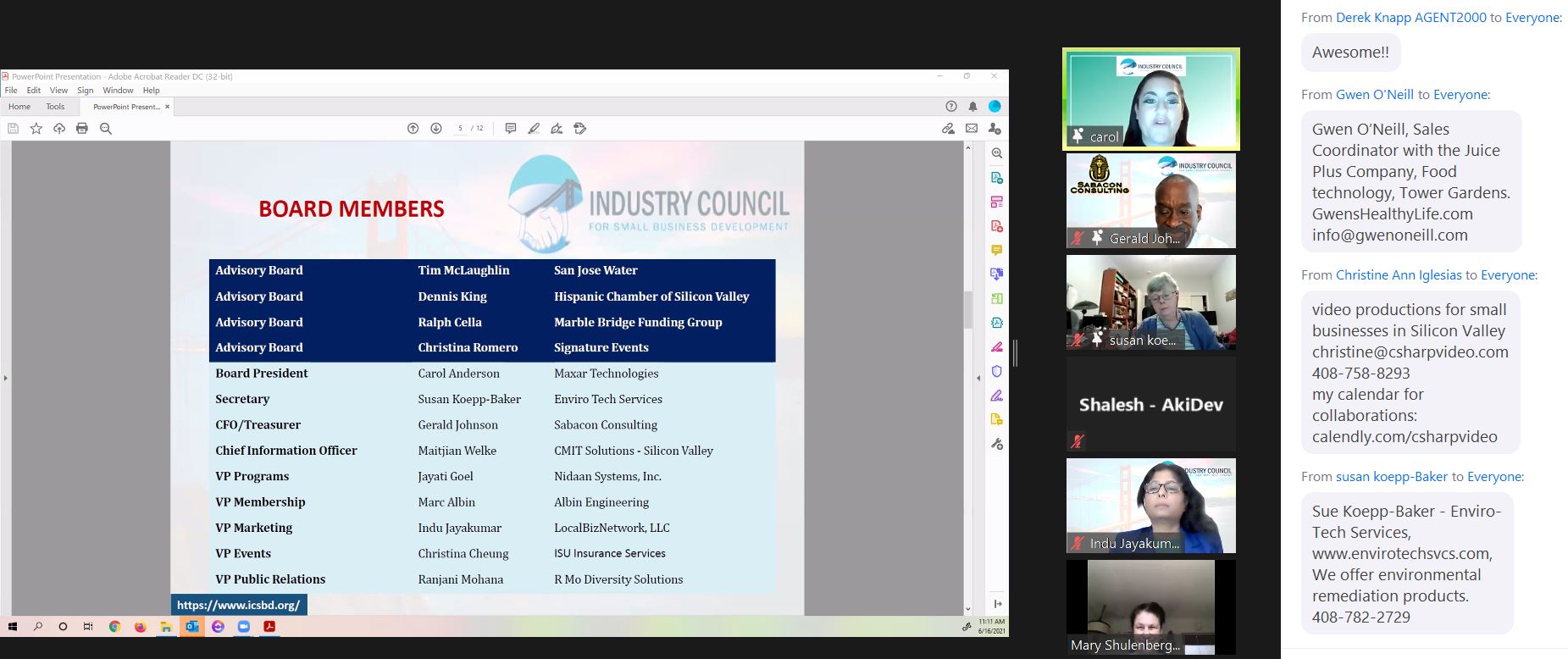This screenshot has width=1568, height=659.
Task: Go to previous page with up arrow icon
Action: 413,129
